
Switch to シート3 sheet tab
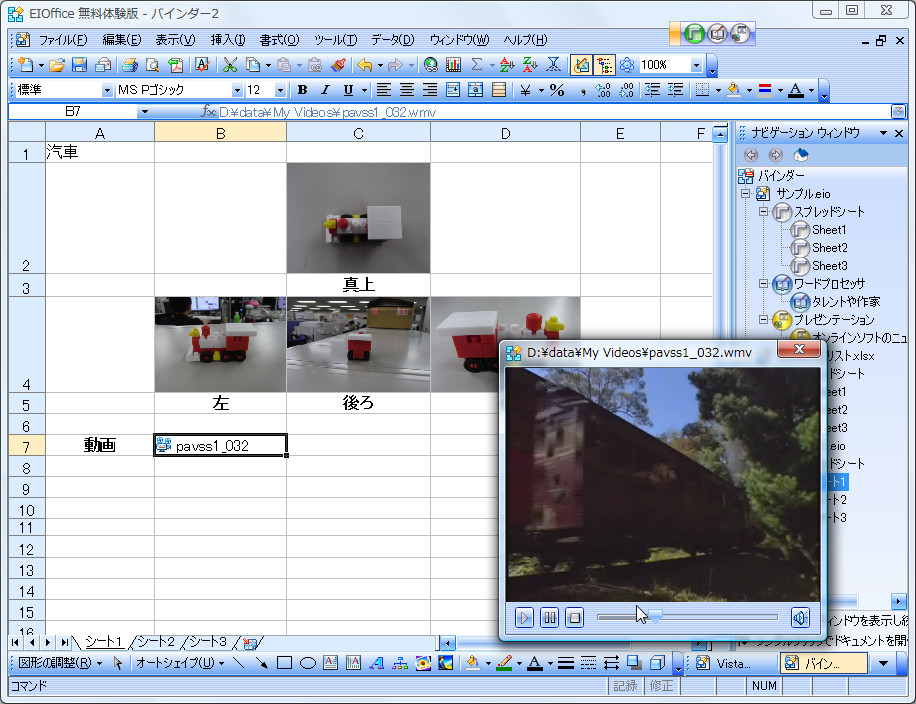point(207,641)
